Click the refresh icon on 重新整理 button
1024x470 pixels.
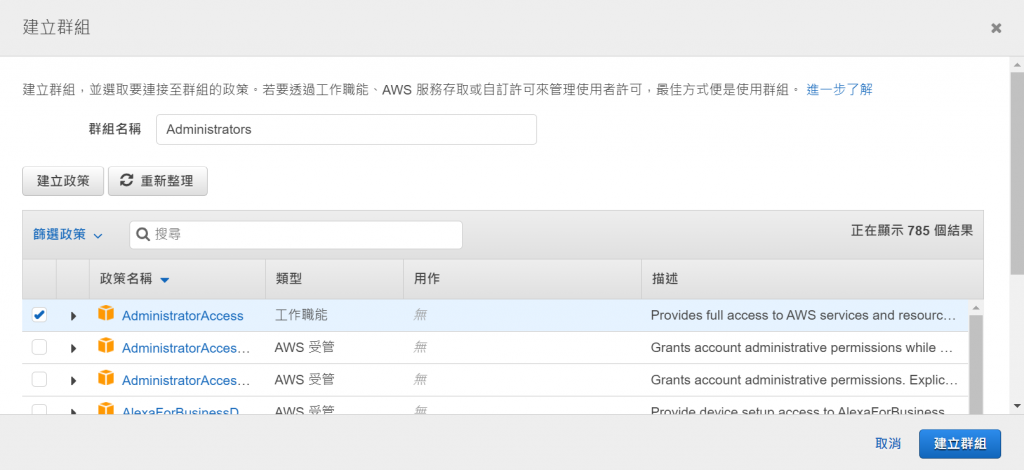pyautogui.click(x=127, y=181)
